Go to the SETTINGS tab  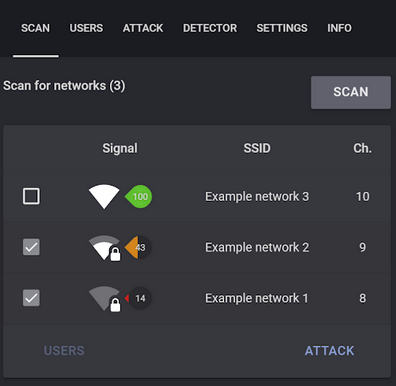282,28
